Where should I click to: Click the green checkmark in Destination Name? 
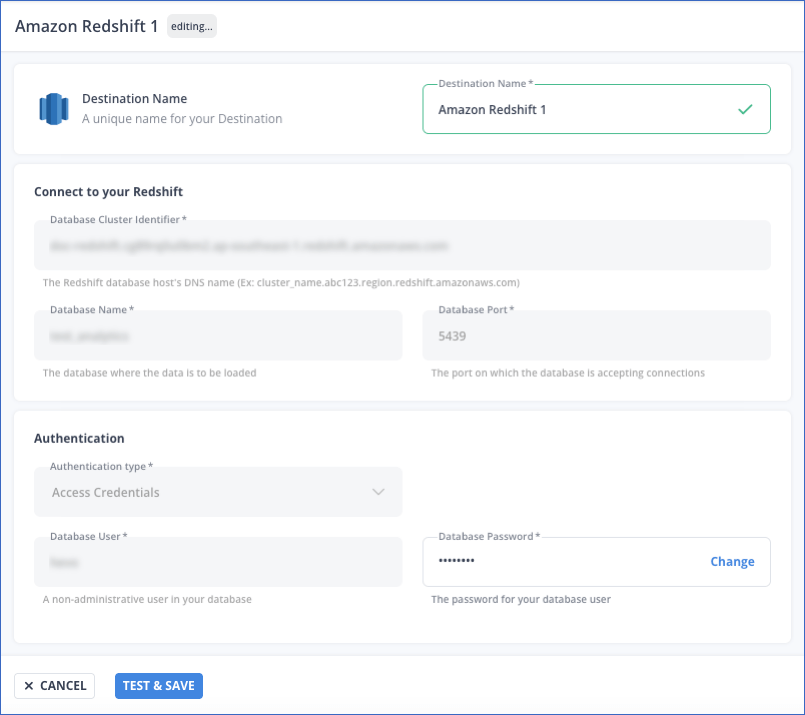[745, 109]
